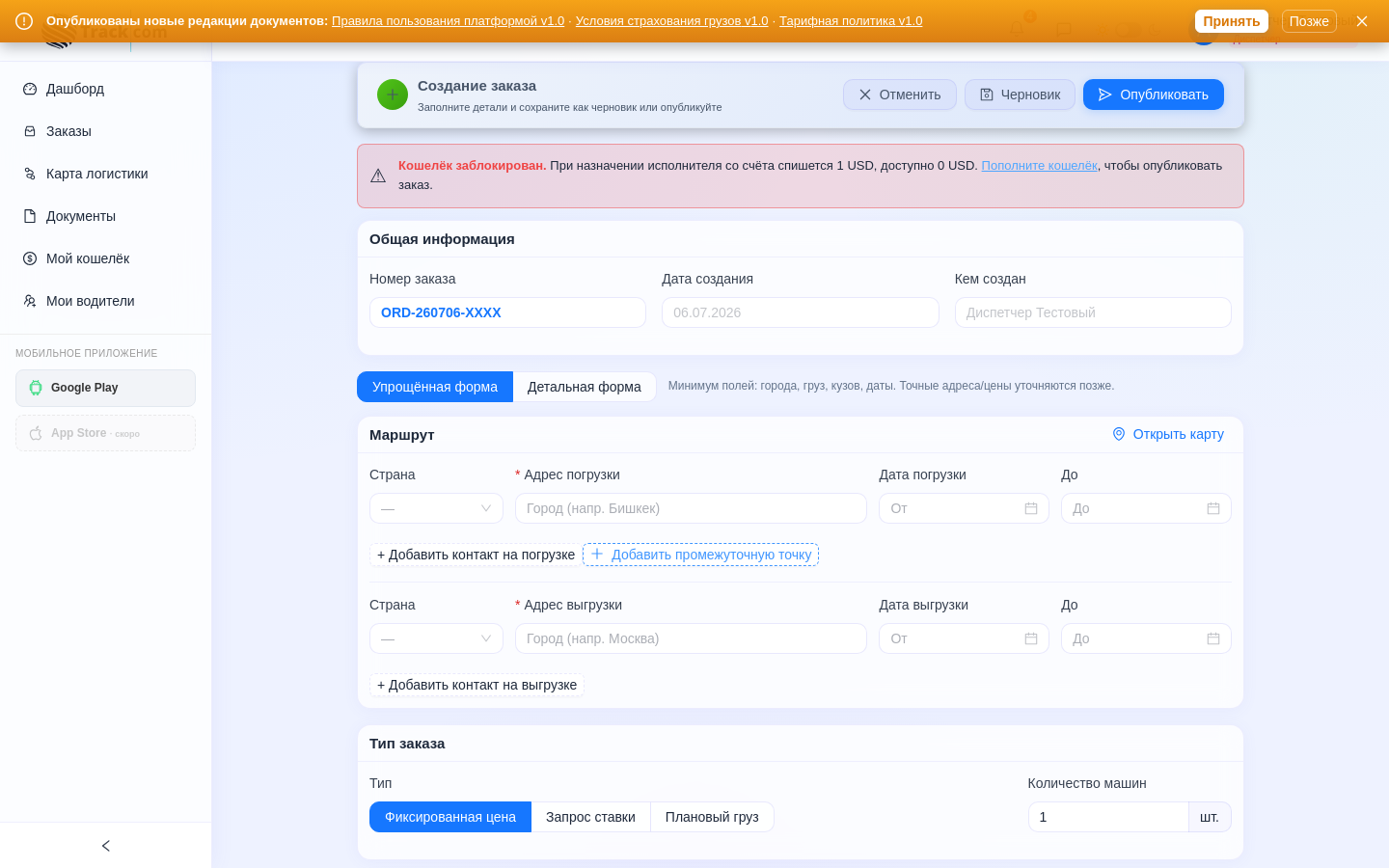Open the unloading До date picker
This screenshot has height=868, width=1389.
point(1146,638)
